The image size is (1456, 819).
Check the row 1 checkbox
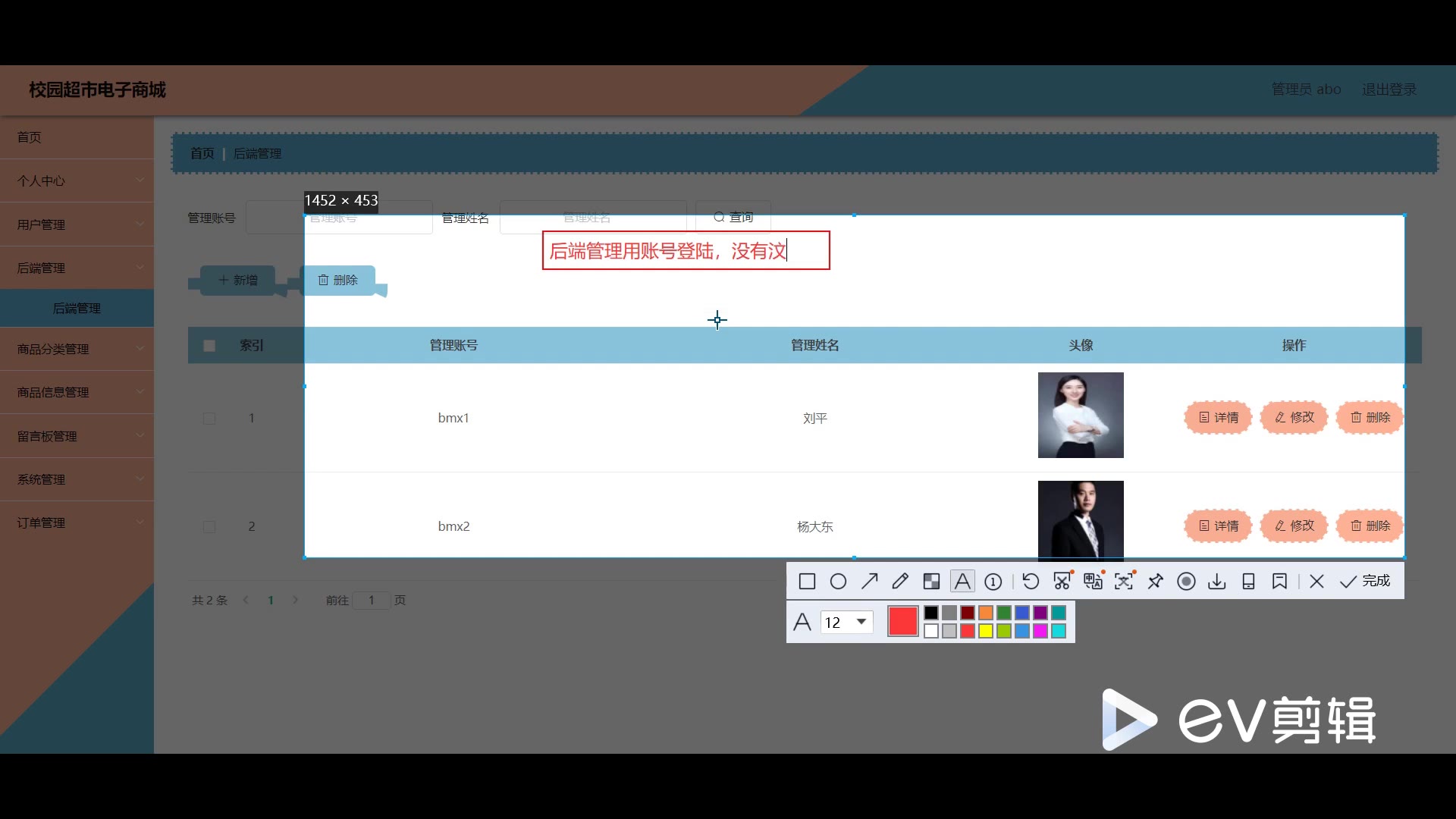coord(209,419)
